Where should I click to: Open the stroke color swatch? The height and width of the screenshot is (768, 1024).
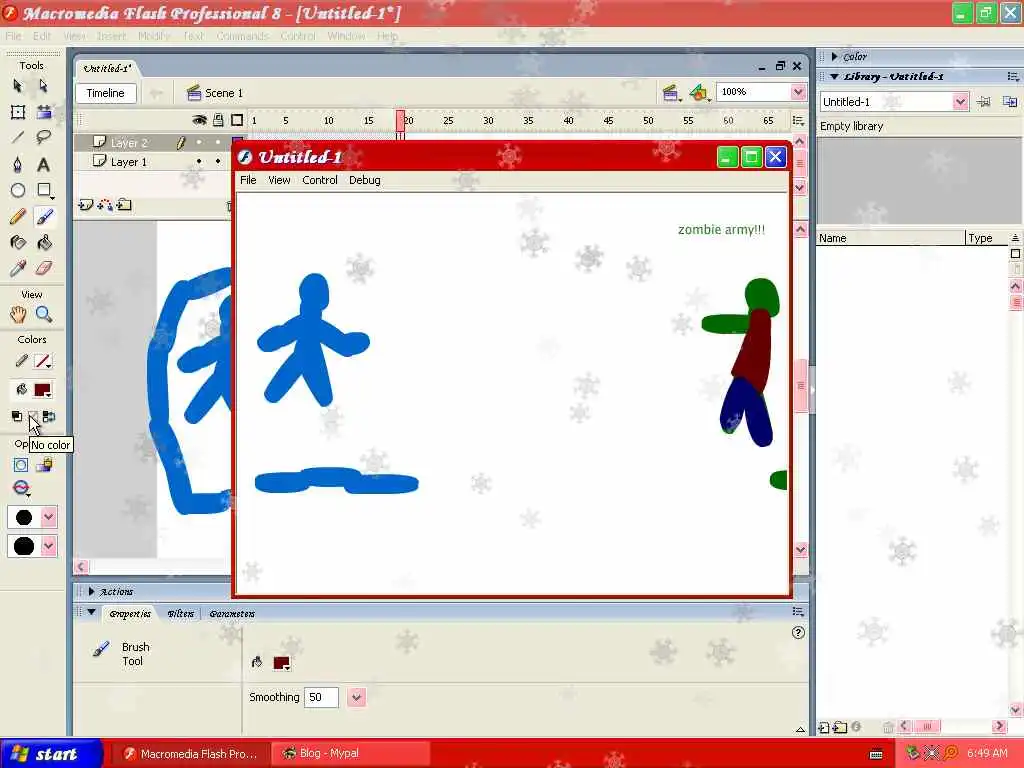pyautogui.click(x=43, y=361)
